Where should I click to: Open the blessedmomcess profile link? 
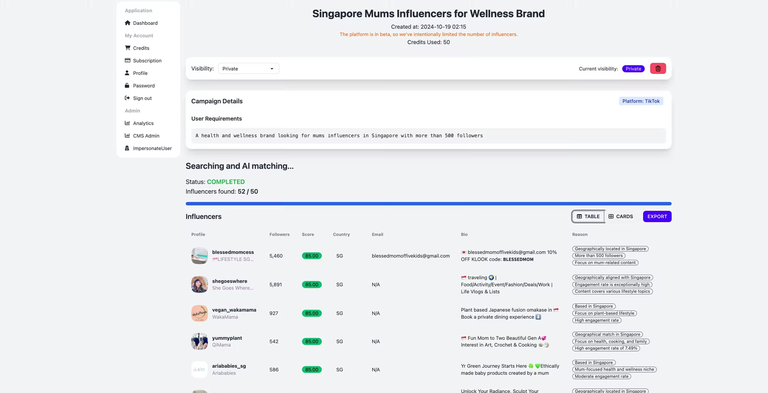[233, 252]
